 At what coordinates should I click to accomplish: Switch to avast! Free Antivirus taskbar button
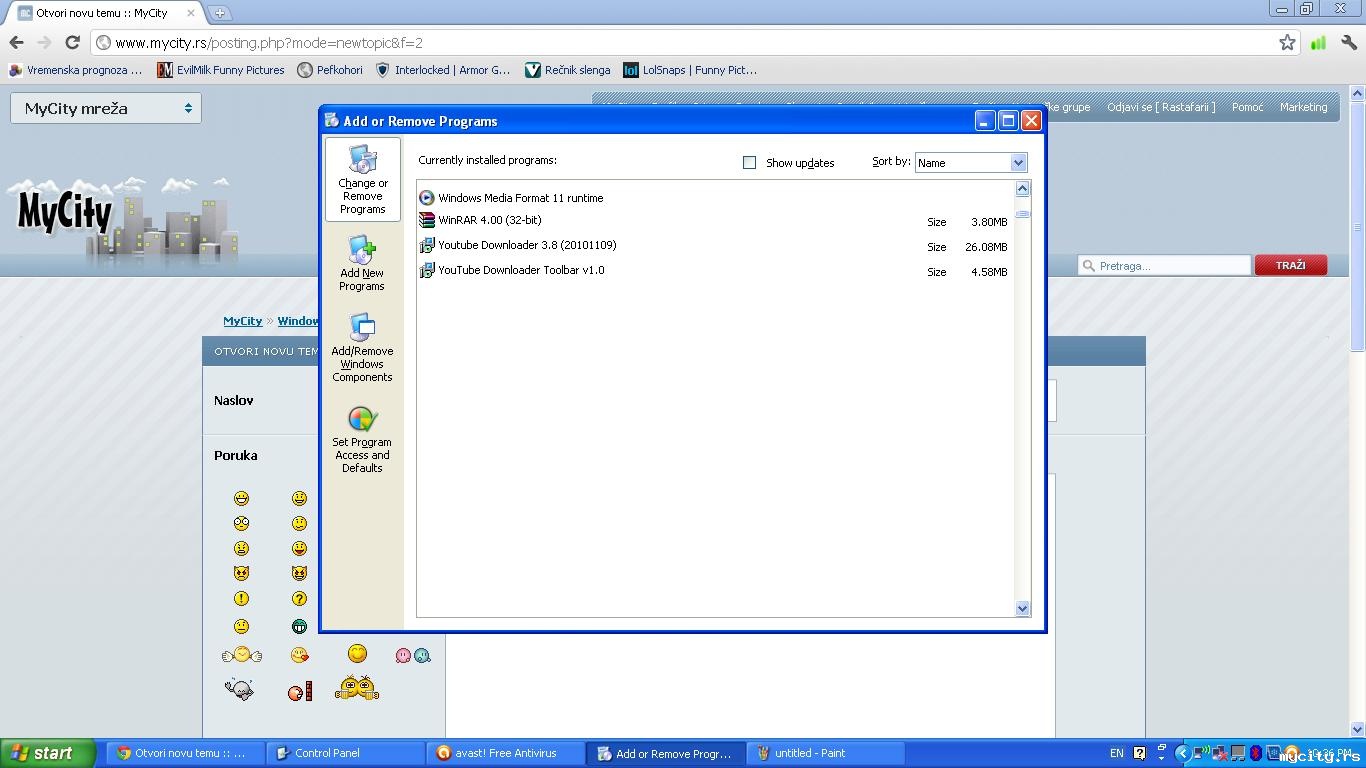pyautogui.click(x=506, y=753)
